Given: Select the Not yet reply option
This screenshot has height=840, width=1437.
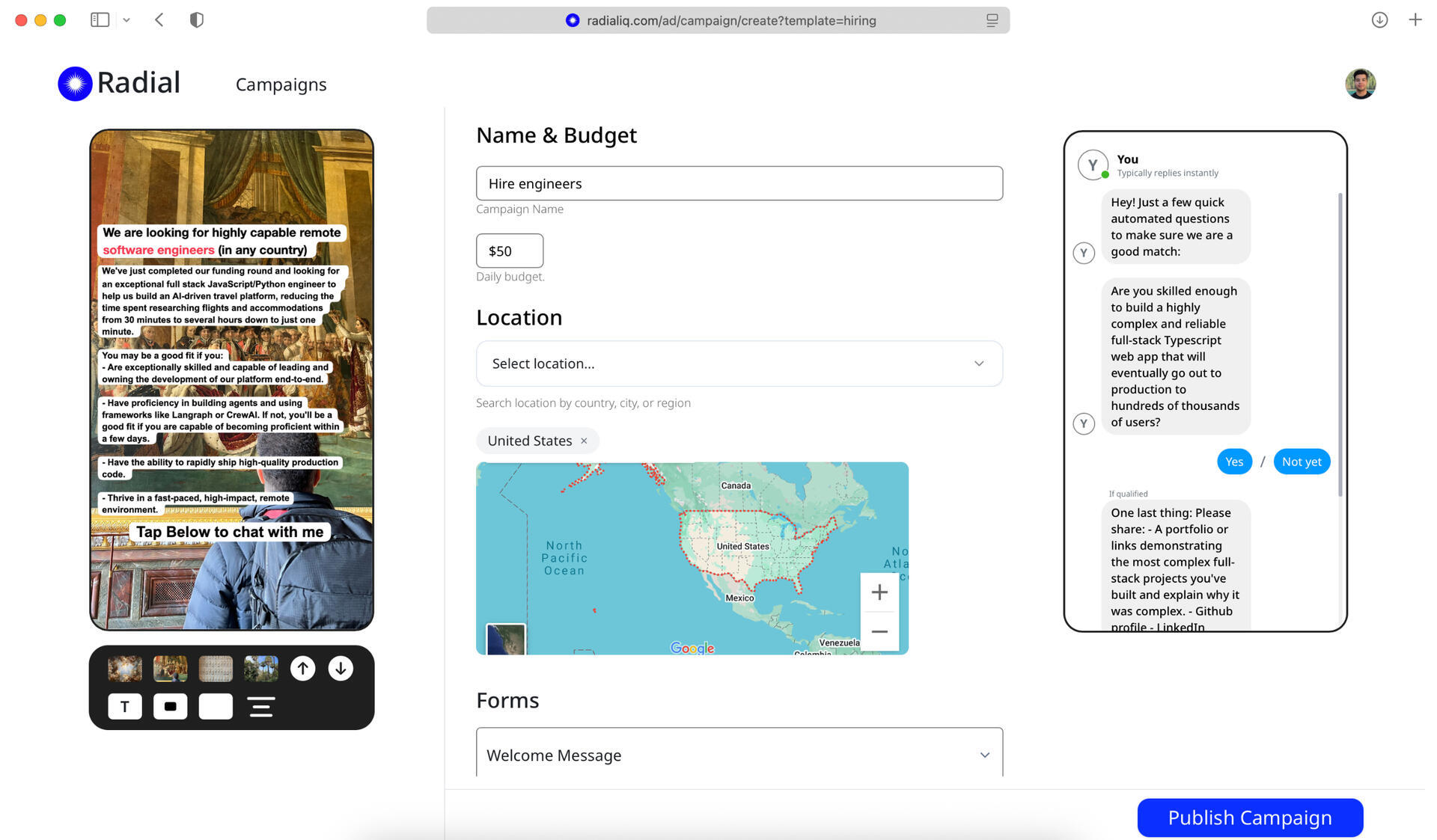Looking at the screenshot, I should coord(1301,462).
